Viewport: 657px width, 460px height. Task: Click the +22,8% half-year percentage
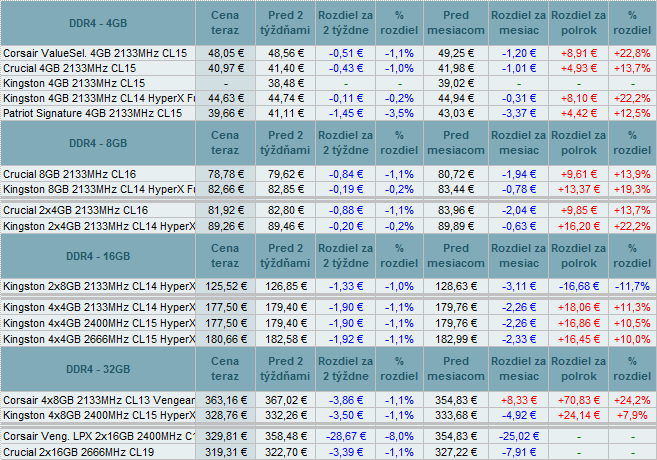point(632,53)
